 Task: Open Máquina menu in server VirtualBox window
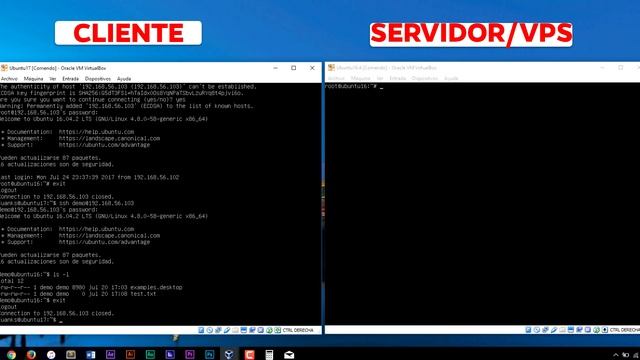(360, 78)
